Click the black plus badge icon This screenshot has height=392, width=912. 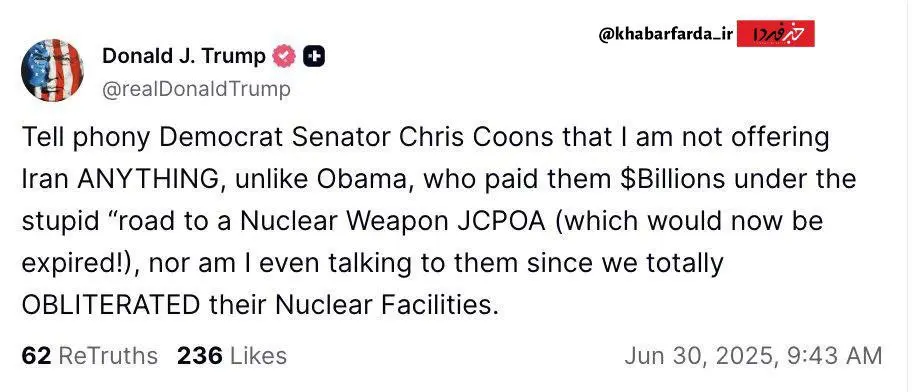point(315,56)
